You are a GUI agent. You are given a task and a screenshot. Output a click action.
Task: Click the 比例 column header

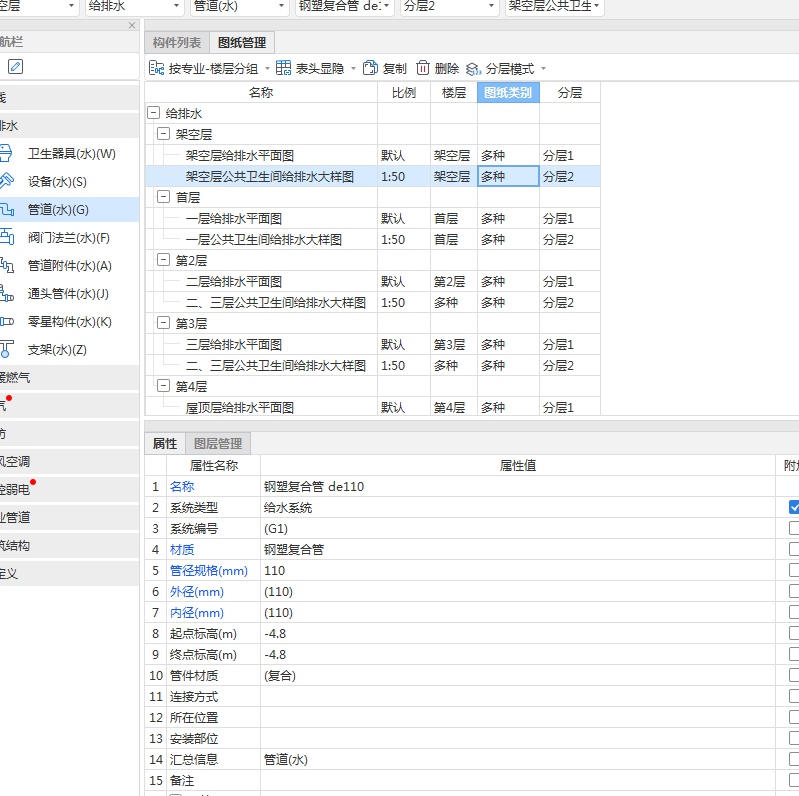(404, 92)
